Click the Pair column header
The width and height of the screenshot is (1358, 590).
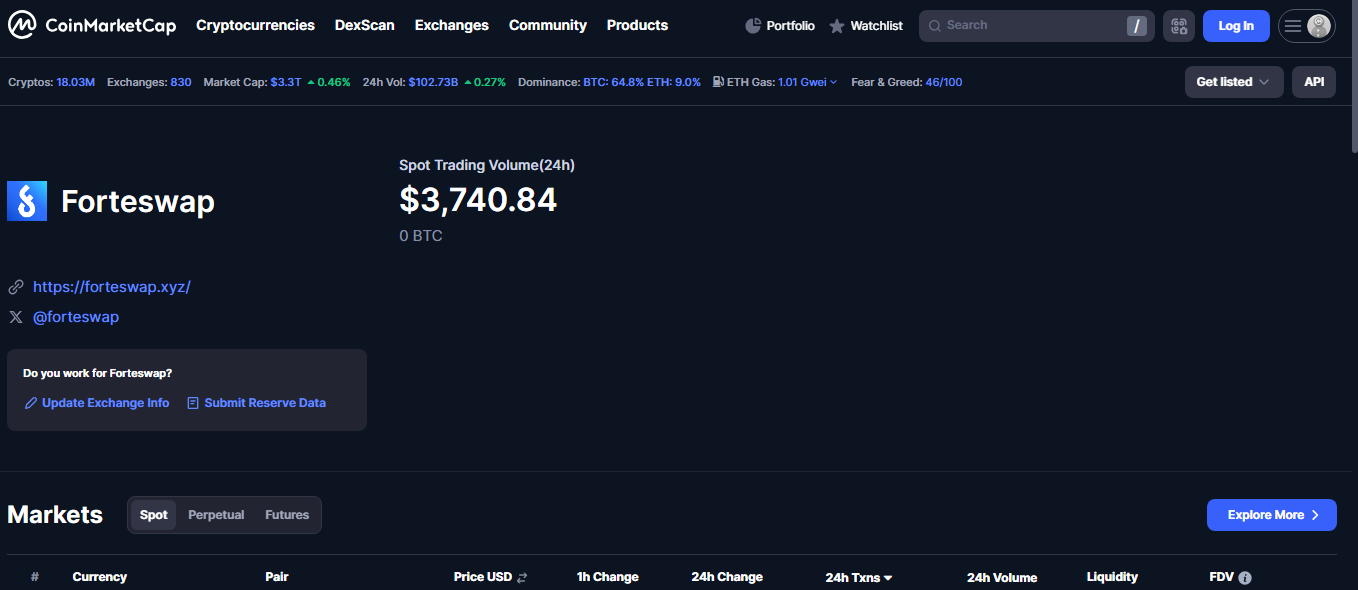tap(277, 577)
